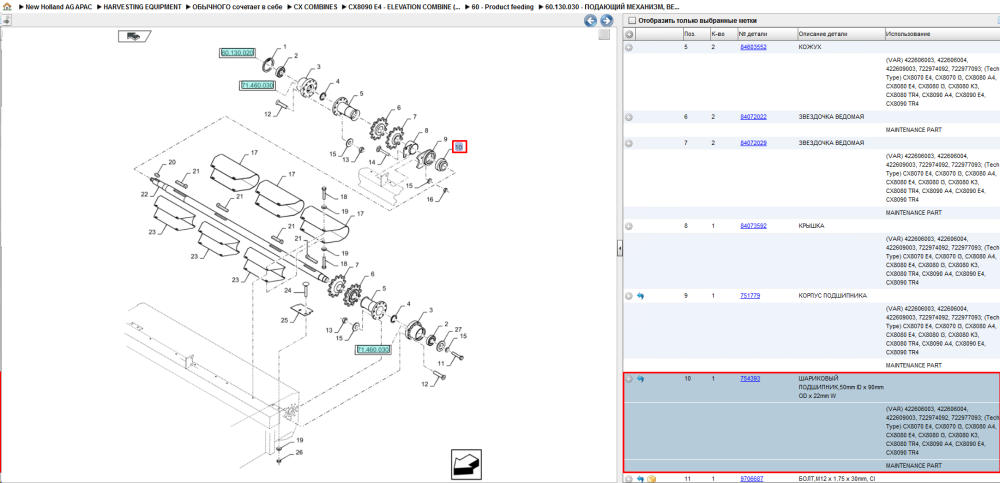
Task: Click the package icon in row 9706687
Action: click(x=651, y=479)
